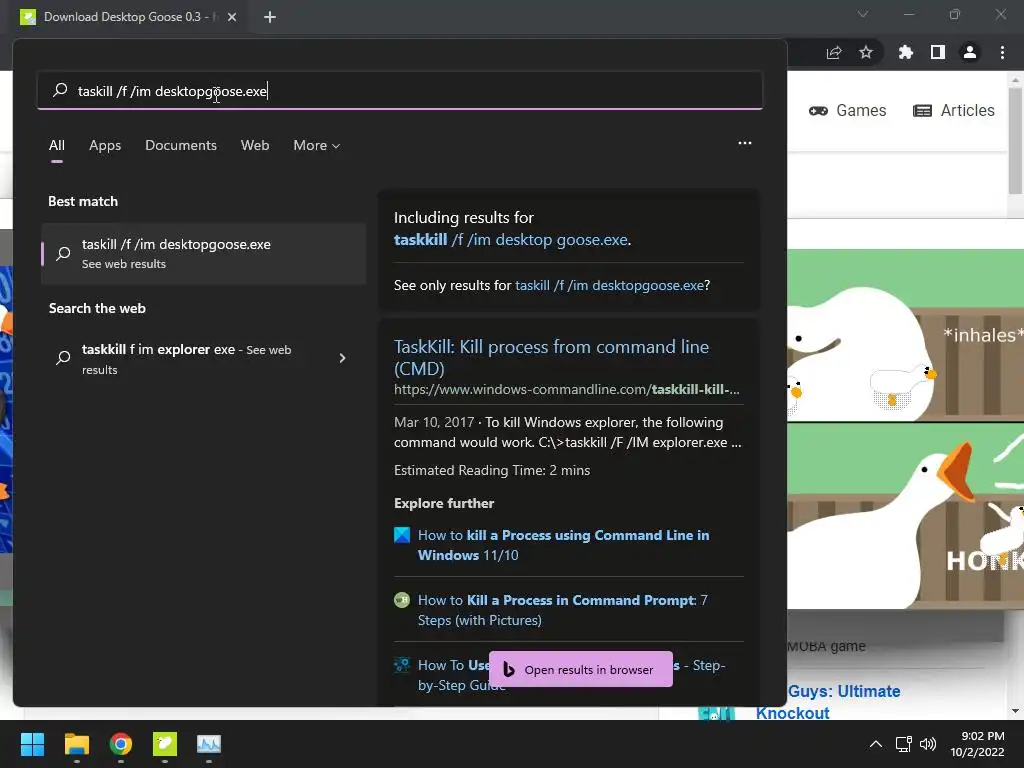This screenshot has width=1024, height=768.
Task: Open How to kill a Process using Command Line link
Action: [564, 545]
